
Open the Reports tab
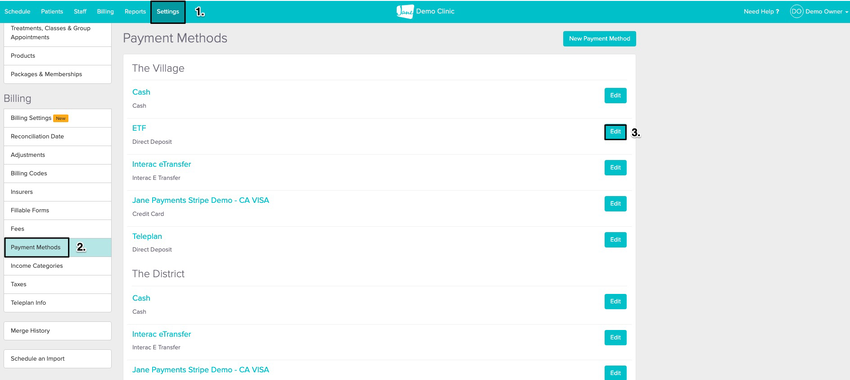(x=134, y=11)
